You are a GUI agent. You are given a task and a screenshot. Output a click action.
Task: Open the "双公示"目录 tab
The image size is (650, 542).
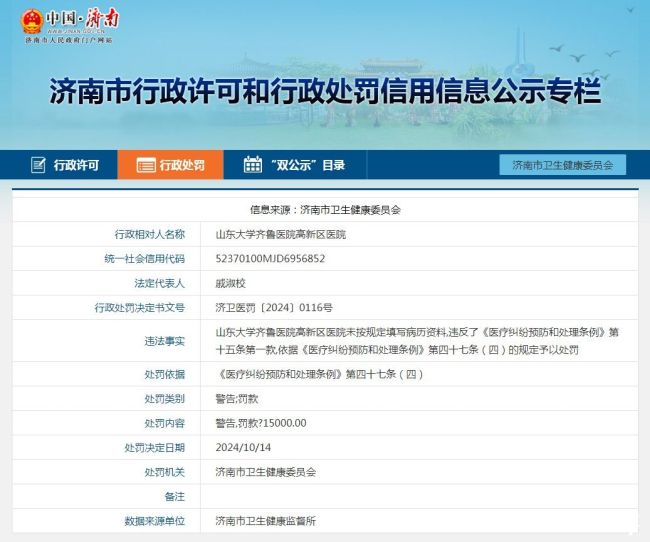click(x=295, y=165)
